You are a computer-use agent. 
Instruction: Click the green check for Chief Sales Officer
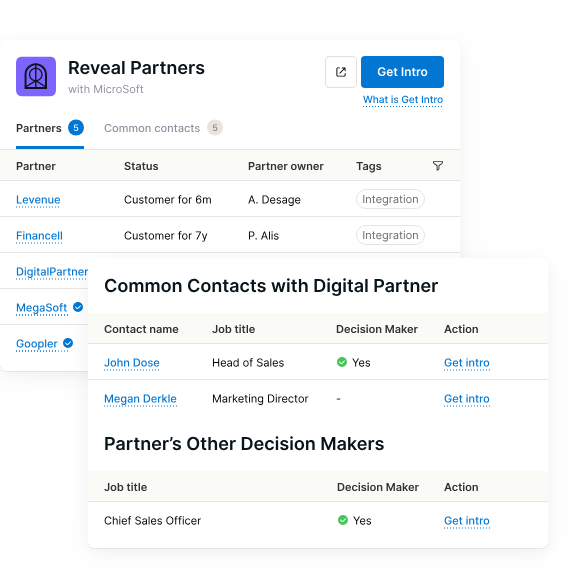[x=343, y=520]
